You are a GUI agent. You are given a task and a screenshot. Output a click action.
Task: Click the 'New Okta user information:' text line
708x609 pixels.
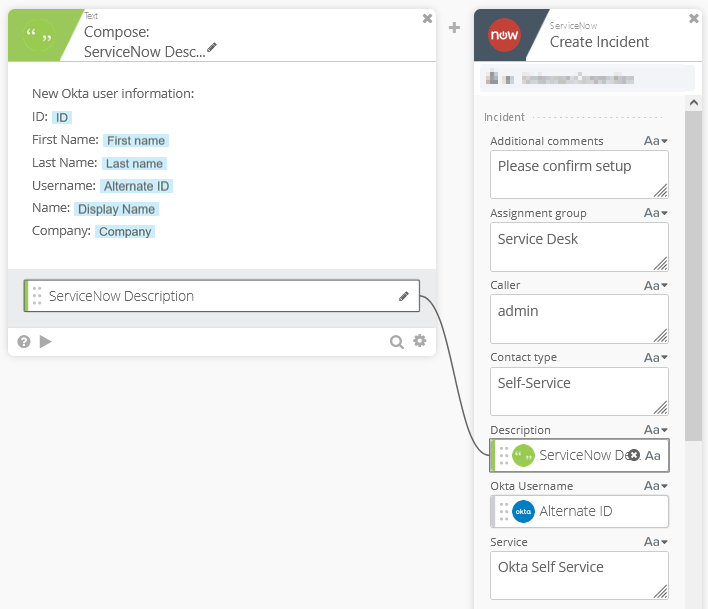tap(113, 93)
